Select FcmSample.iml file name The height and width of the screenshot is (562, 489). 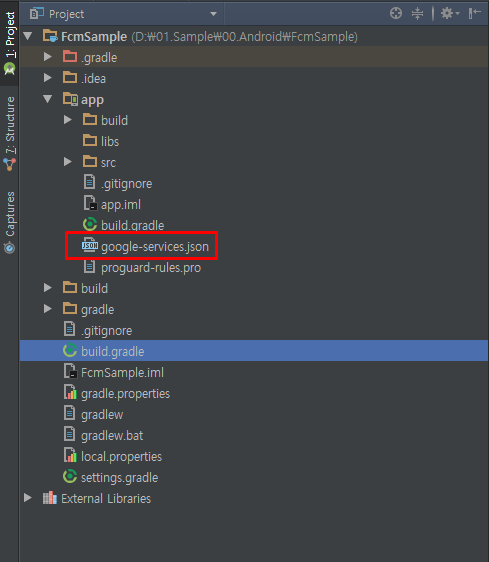coord(122,372)
